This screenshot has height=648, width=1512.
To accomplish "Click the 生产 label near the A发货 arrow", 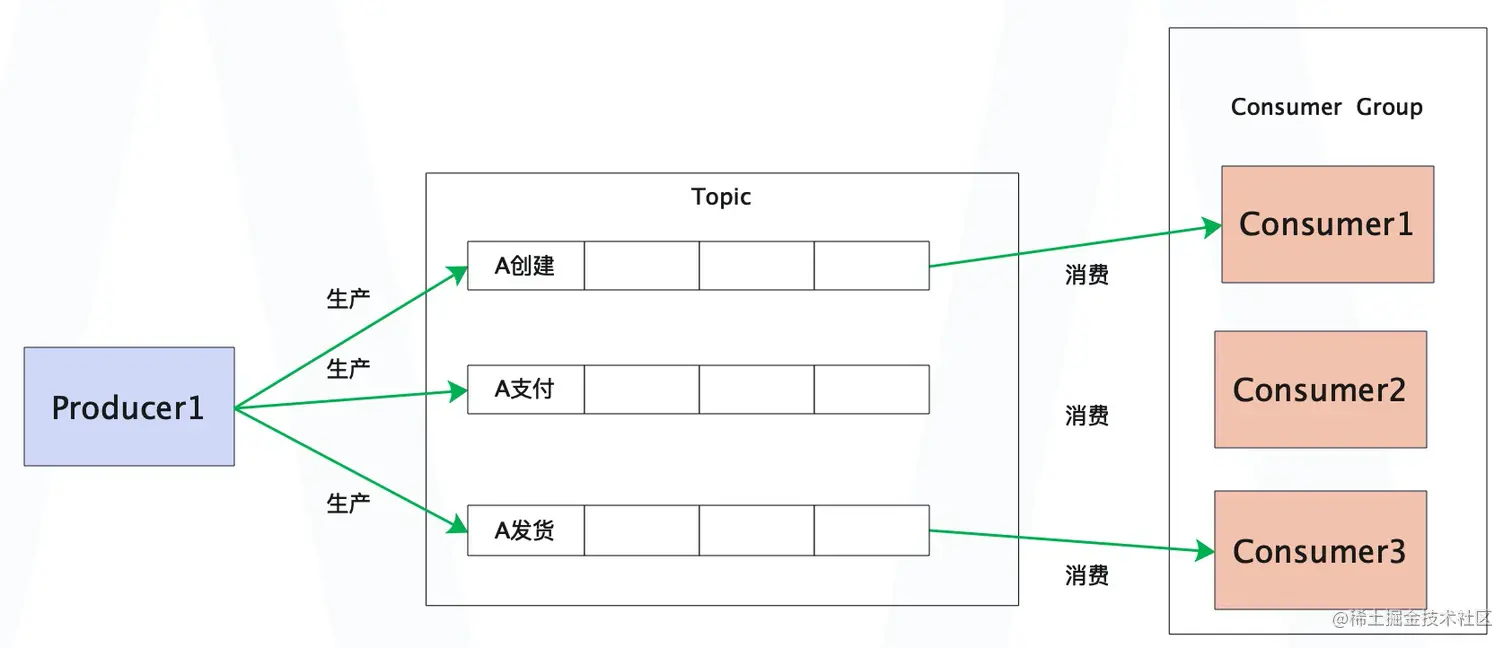I will [348, 503].
